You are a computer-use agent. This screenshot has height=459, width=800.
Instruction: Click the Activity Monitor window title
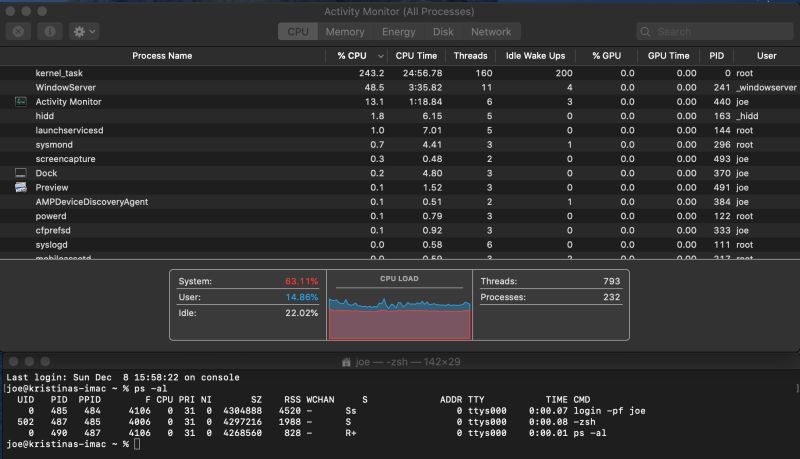[x=399, y=11]
